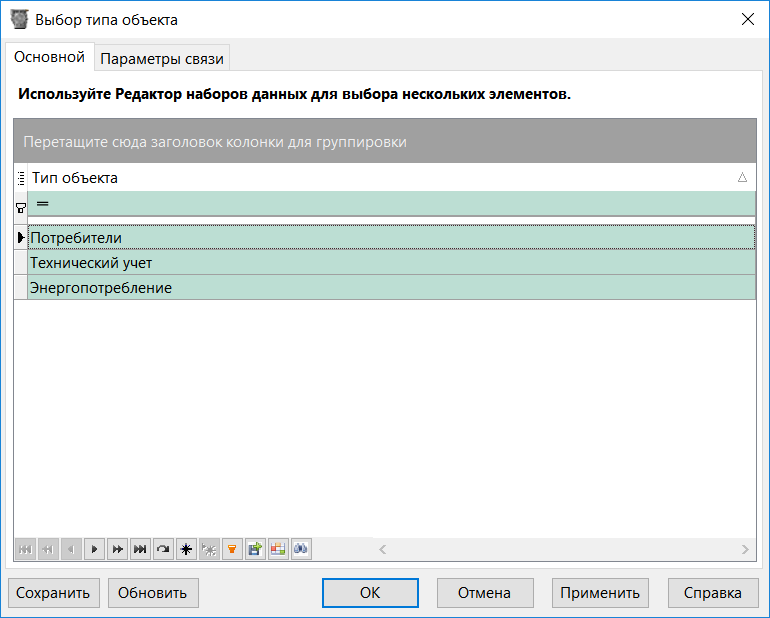Screen dimensions: 770x618
Task: Click the Обновить button
Action: pos(153,593)
